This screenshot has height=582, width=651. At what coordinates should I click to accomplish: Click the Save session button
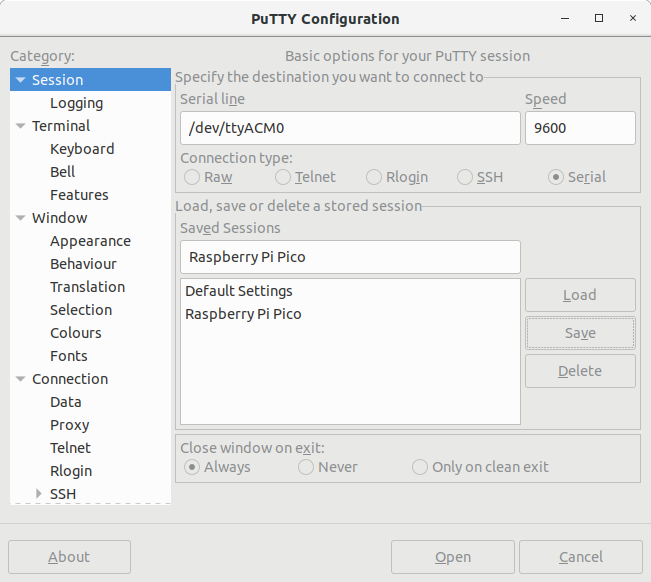(580, 333)
